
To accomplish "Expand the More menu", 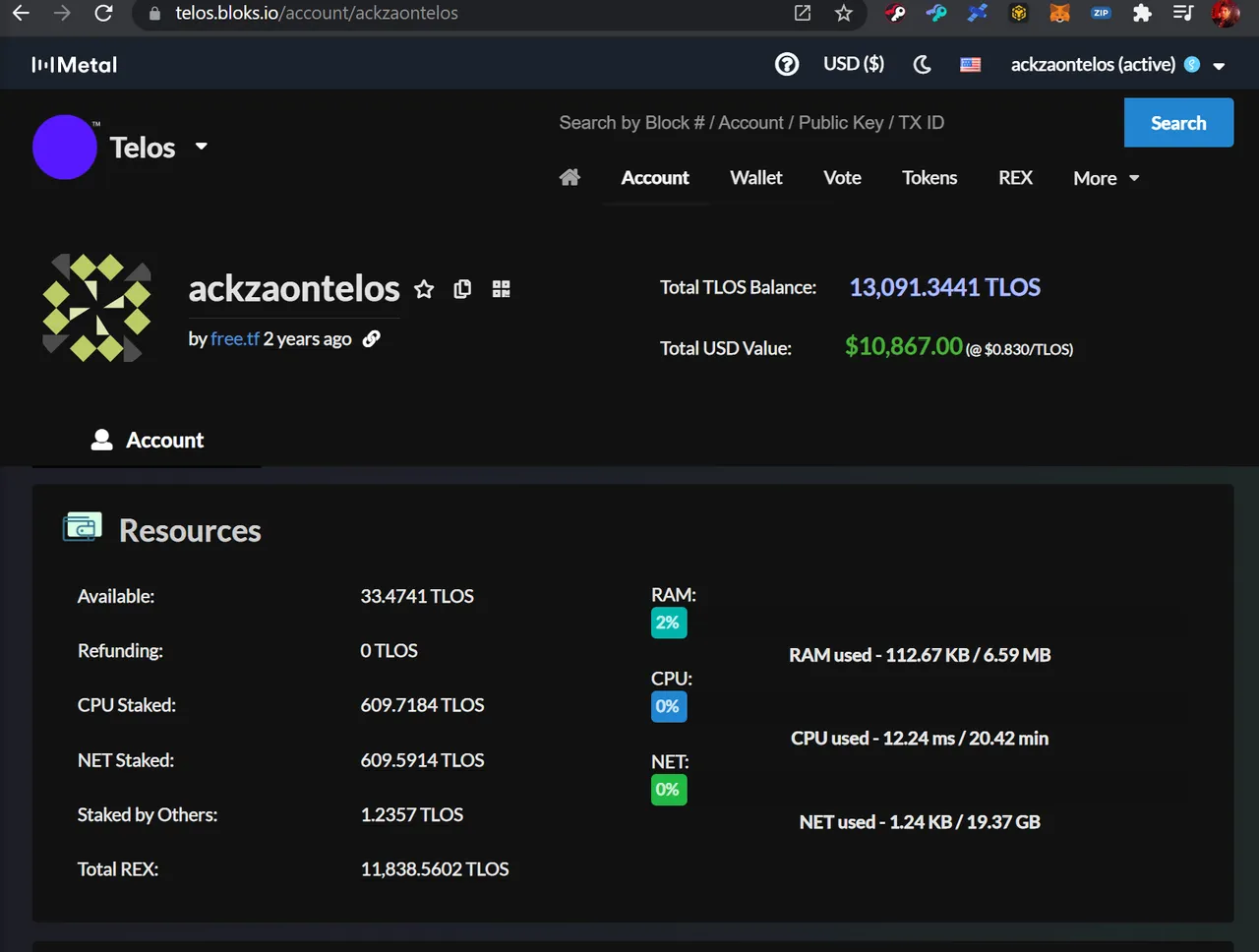I will (x=1106, y=178).
